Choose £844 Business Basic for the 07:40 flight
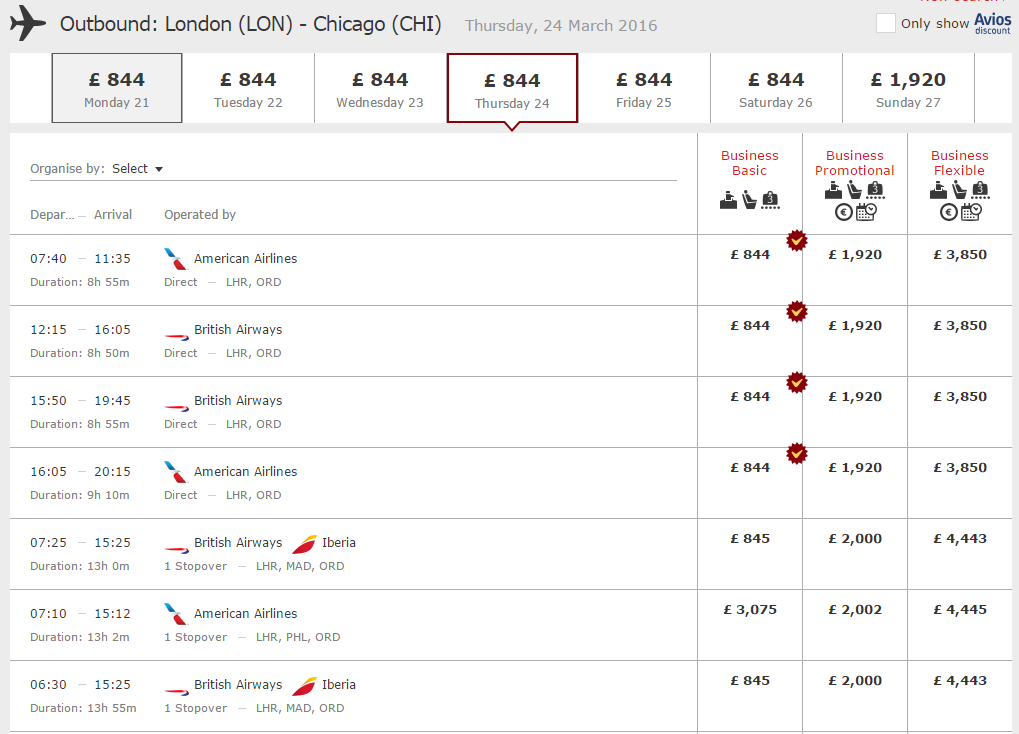The height and width of the screenshot is (734, 1019). [750, 255]
